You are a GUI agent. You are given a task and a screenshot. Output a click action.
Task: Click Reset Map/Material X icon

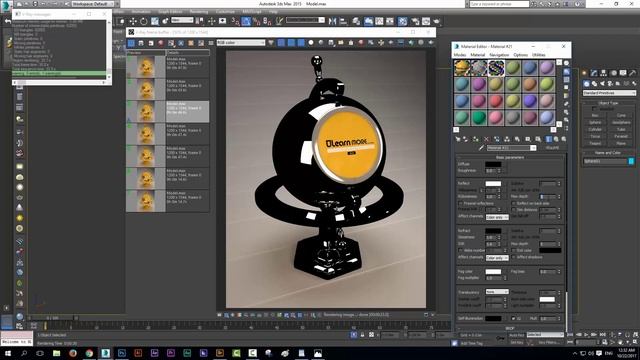click(486, 139)
